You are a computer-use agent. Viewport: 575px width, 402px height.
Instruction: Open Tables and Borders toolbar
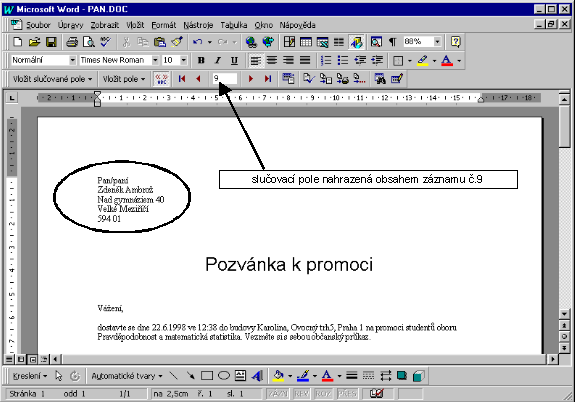click(x=289, y=42)
